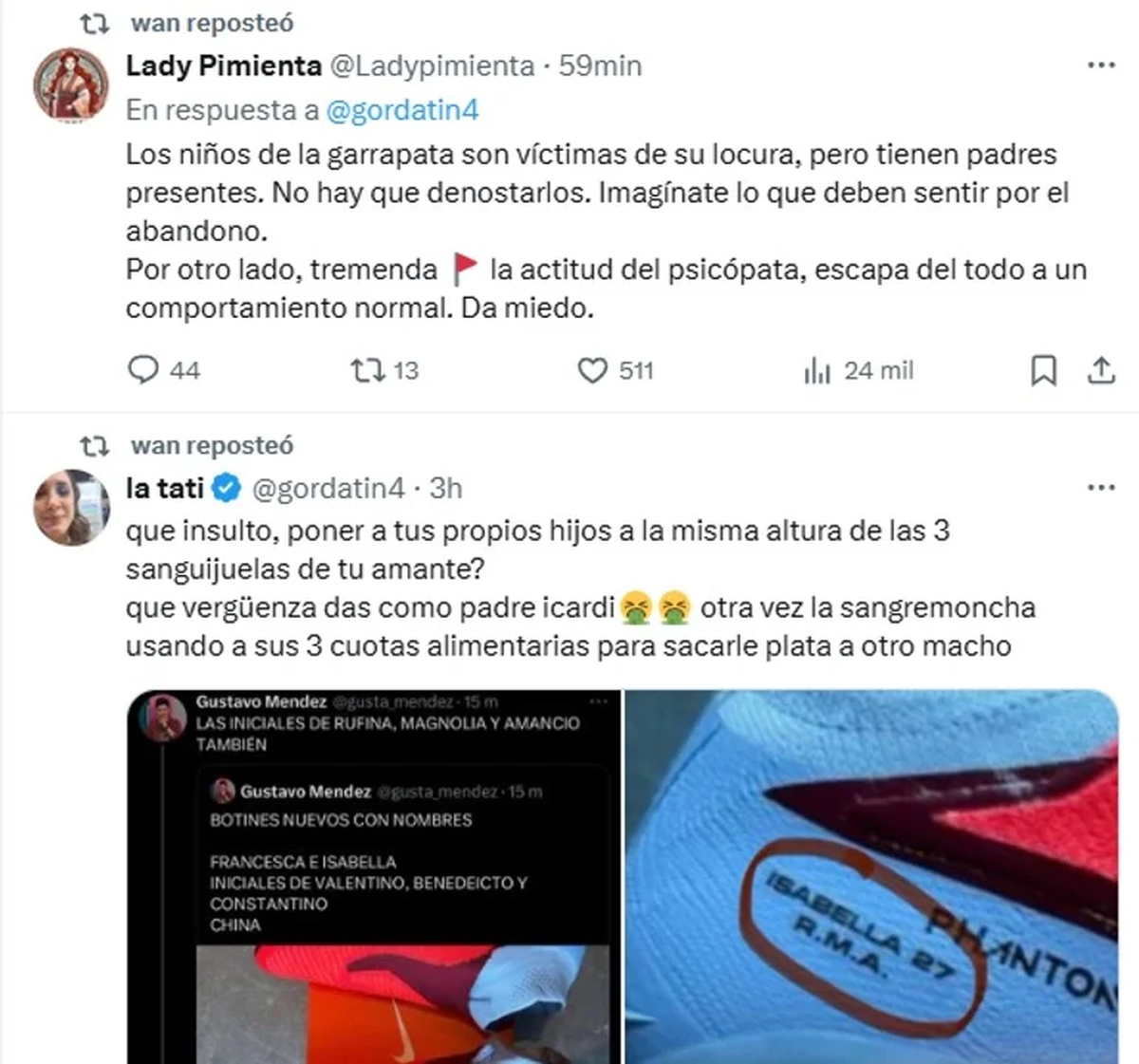Viewport: 1139px width, 1064px height.
Task: Open the blue boot ISABELLA 27 photo
Action: point(871,877)
